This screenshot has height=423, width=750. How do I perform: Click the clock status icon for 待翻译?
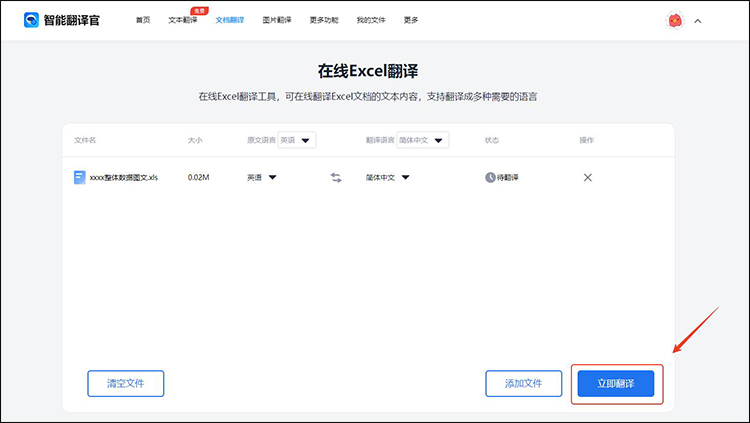(x=490, y=178)
